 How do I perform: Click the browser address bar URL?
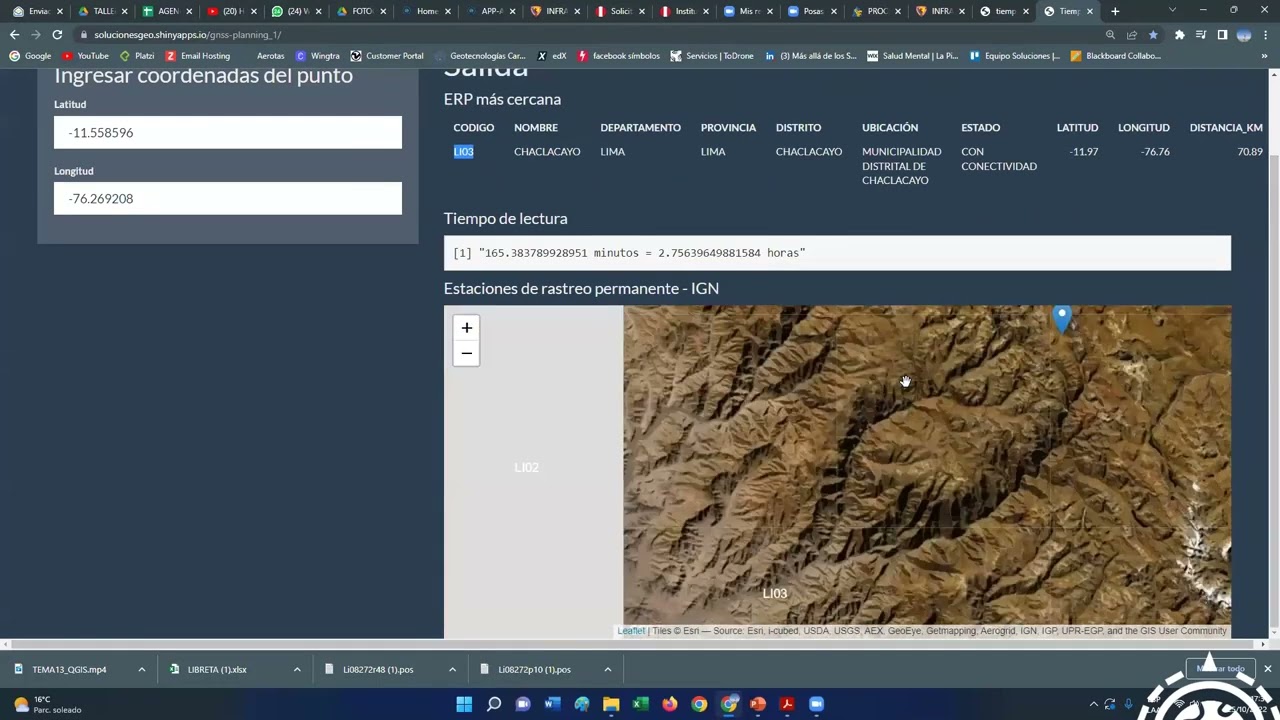click(x=188, y=34)
